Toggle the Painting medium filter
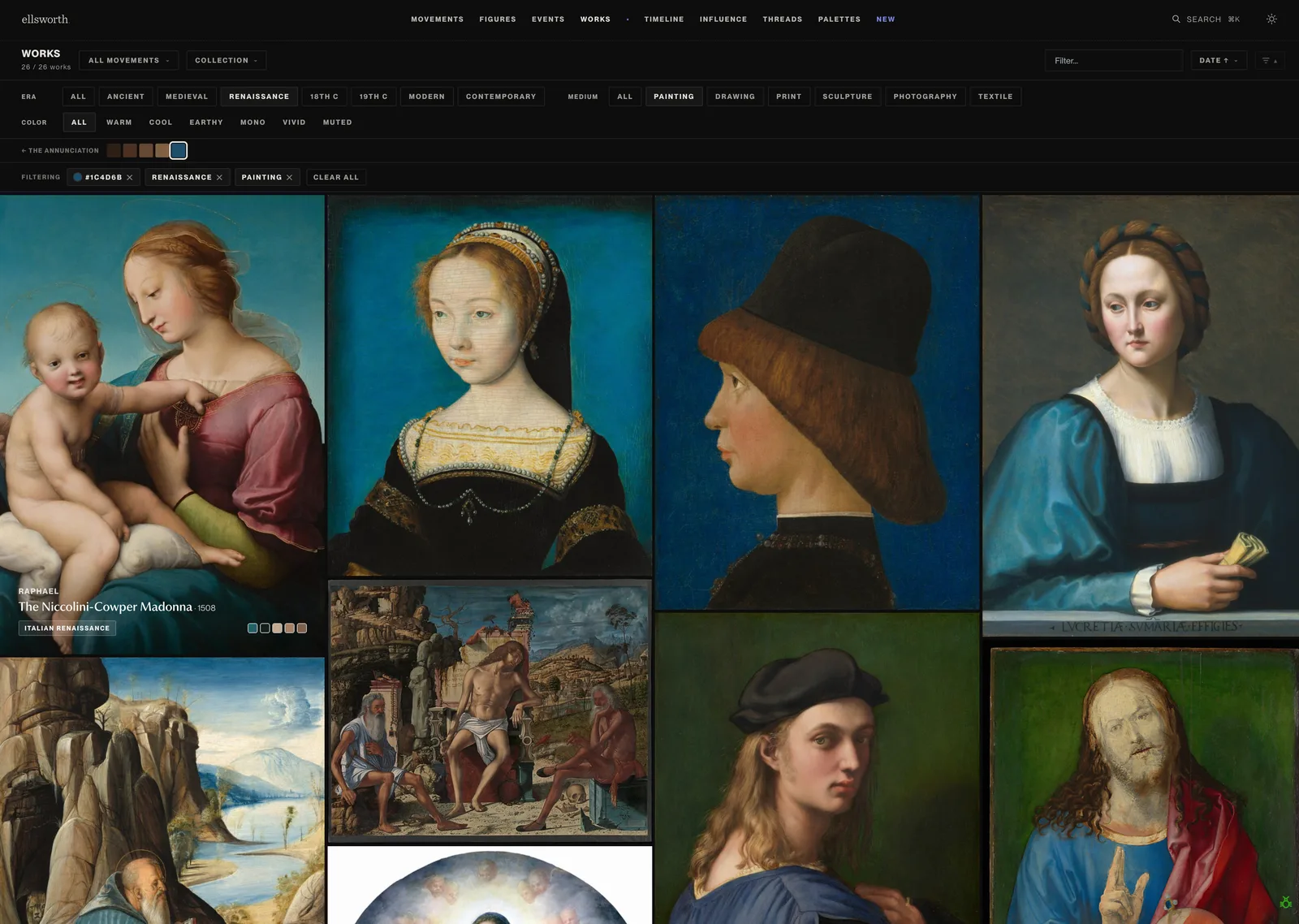 (674, 97)
